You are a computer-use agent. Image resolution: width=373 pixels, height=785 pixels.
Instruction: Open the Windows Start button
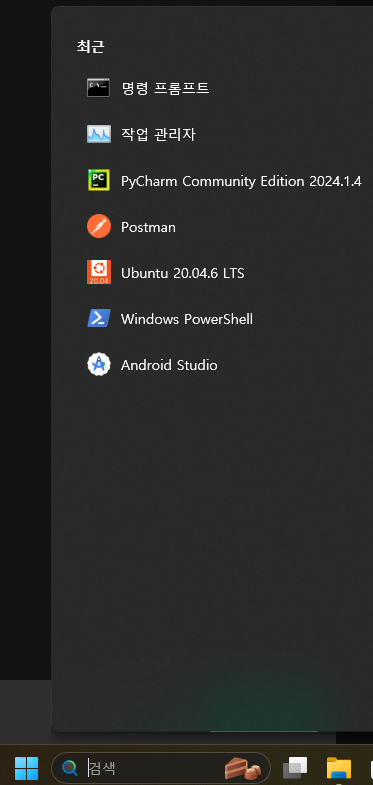(x=26, y=767)
